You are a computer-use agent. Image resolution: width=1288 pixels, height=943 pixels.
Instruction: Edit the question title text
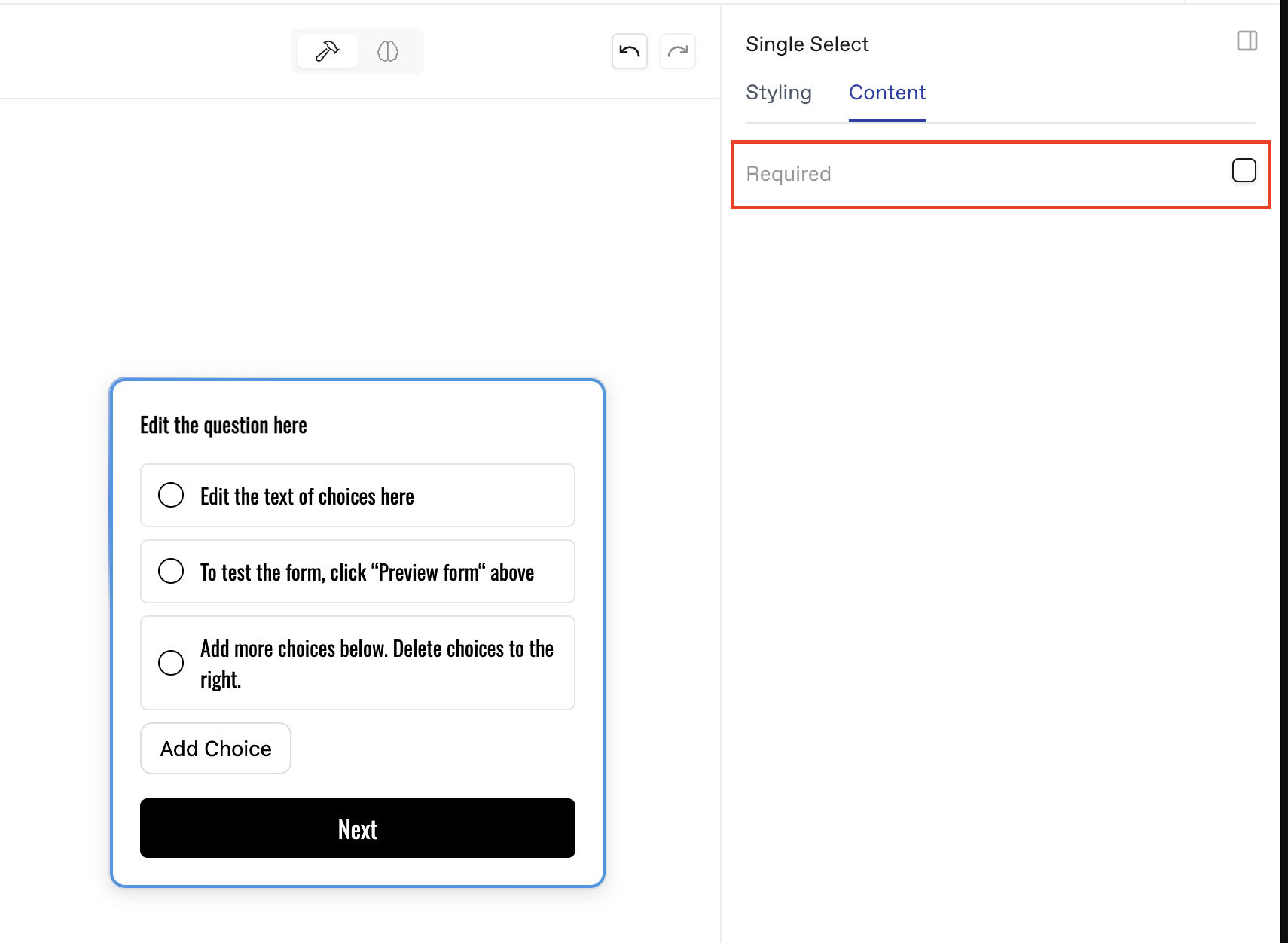click(x=224, y=426)
